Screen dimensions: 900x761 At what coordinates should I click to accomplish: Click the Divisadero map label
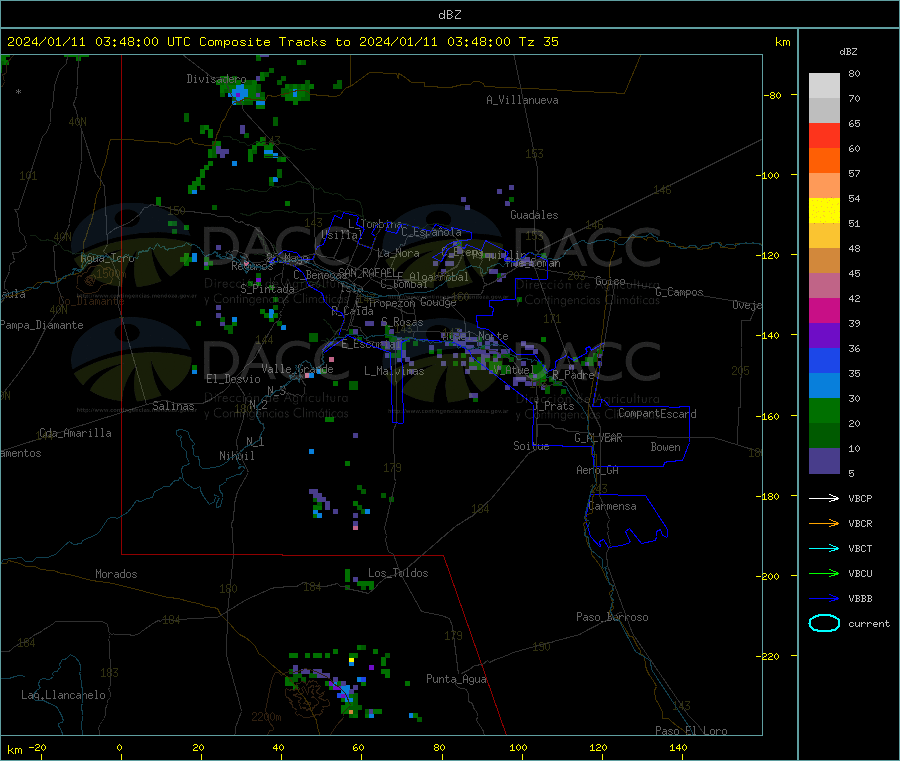pyautogui.click(x=216, y=79)
